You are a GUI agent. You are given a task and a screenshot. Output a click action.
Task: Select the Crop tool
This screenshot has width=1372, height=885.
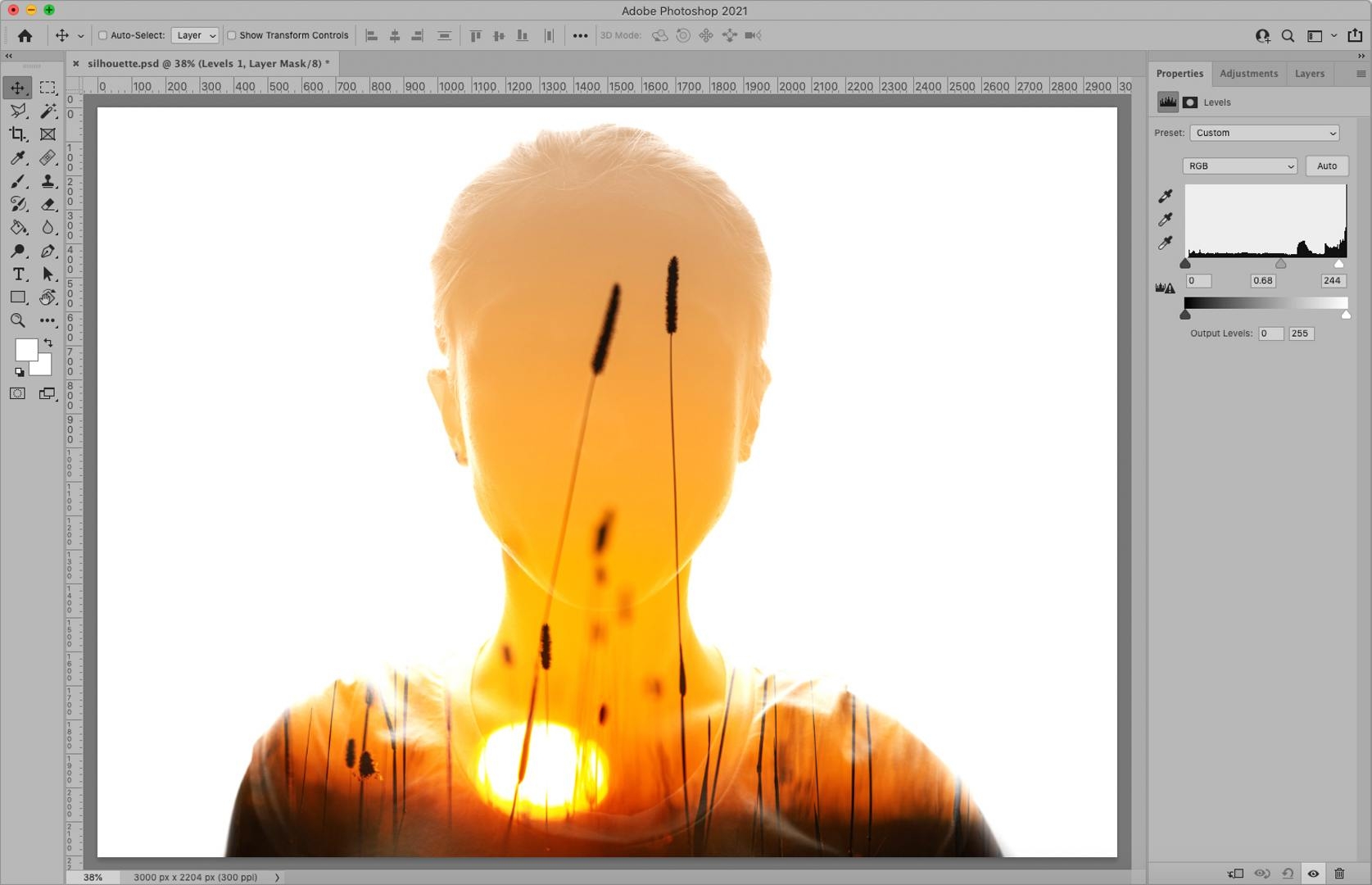(18, 134)
